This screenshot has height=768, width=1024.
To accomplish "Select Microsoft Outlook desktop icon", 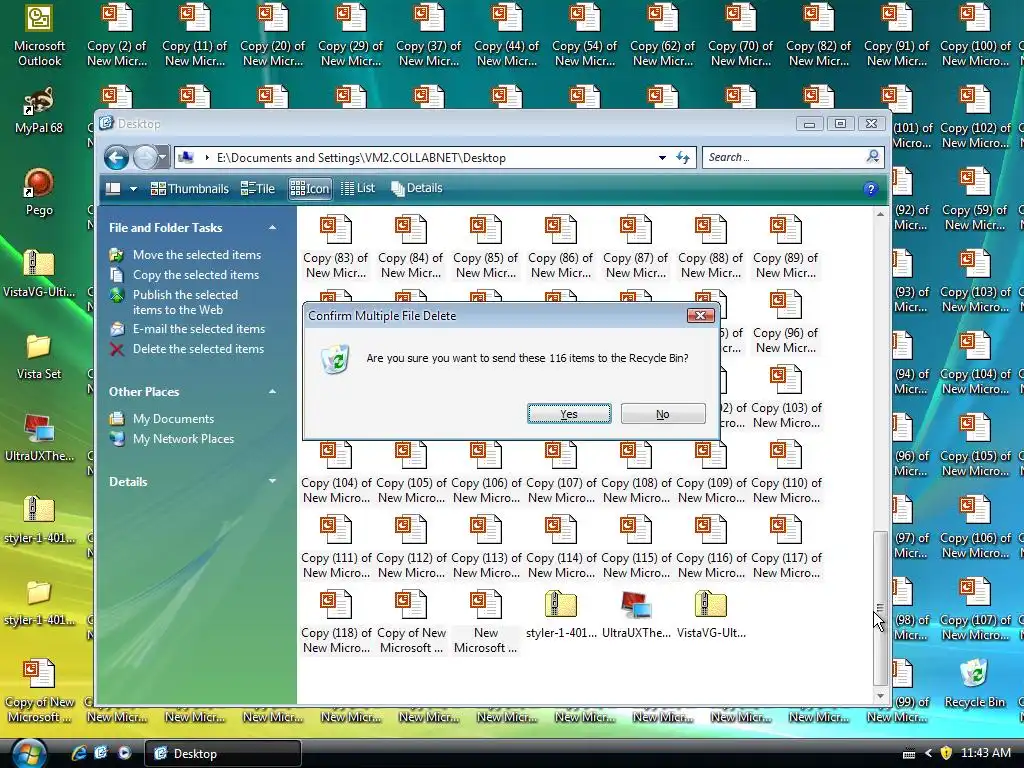I will coord(39,36).
